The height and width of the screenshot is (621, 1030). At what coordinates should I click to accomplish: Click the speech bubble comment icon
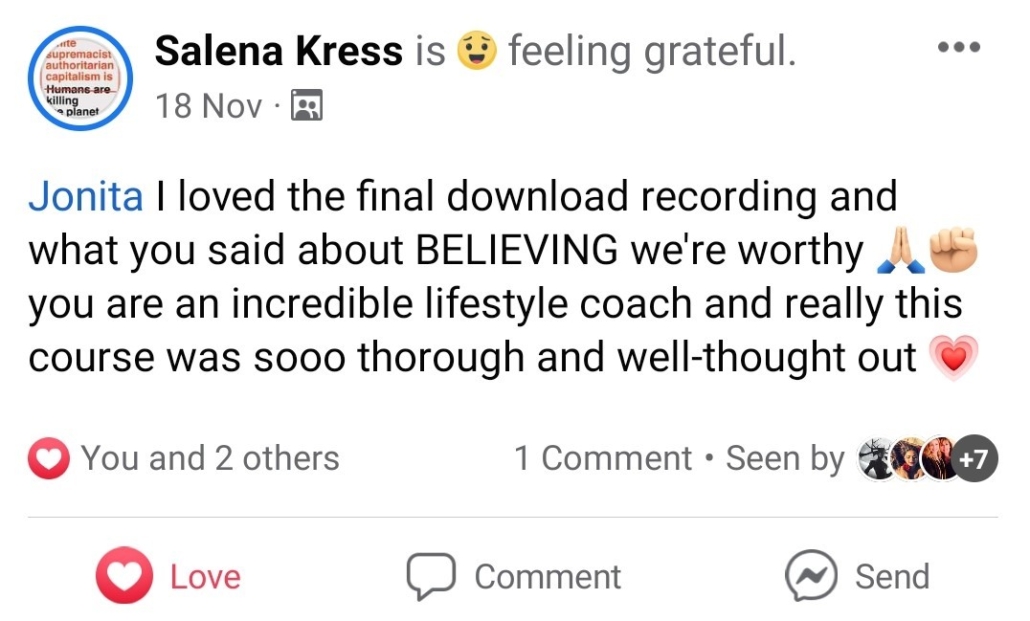coord(431,577)
